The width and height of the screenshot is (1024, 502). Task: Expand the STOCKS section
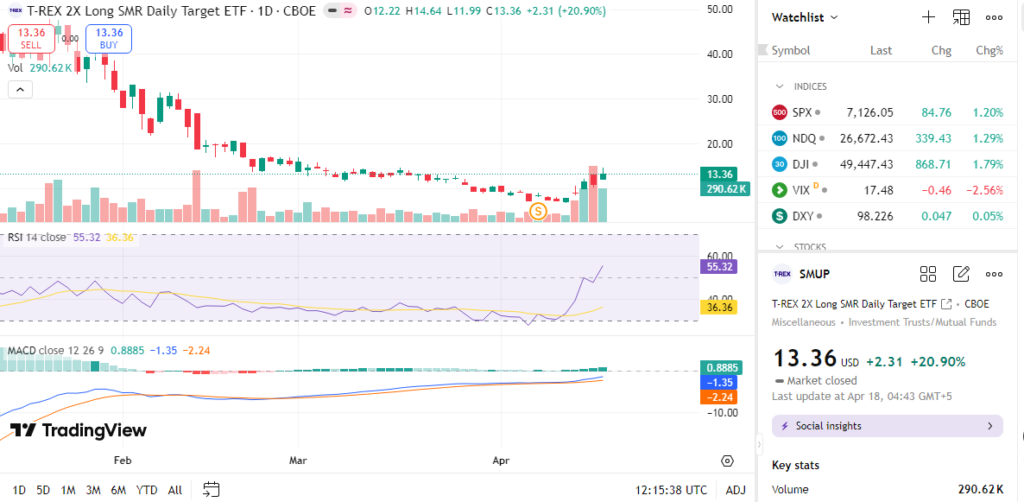click(x=779, y=245)
